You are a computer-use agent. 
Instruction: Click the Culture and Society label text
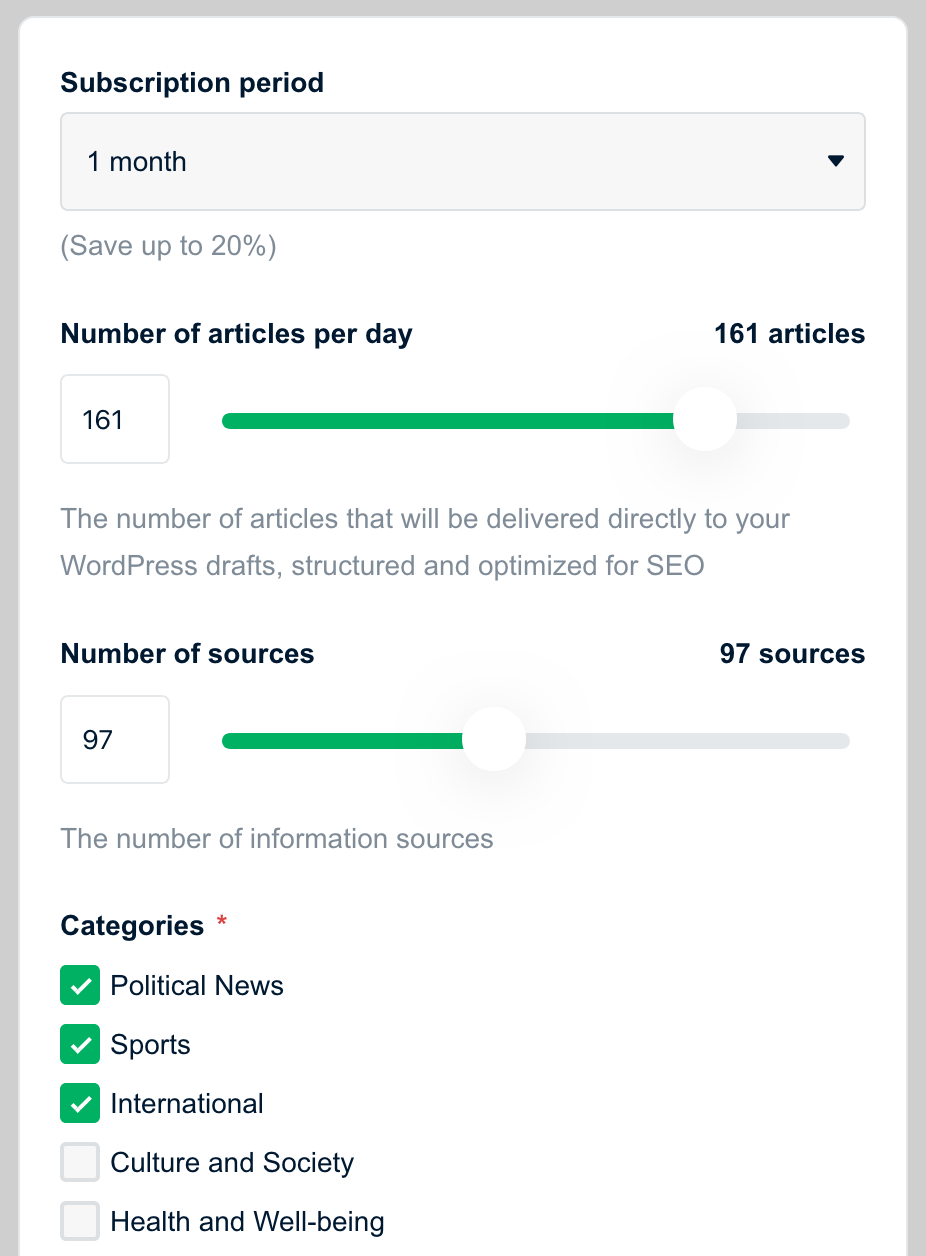click(x=232, y=1163)
